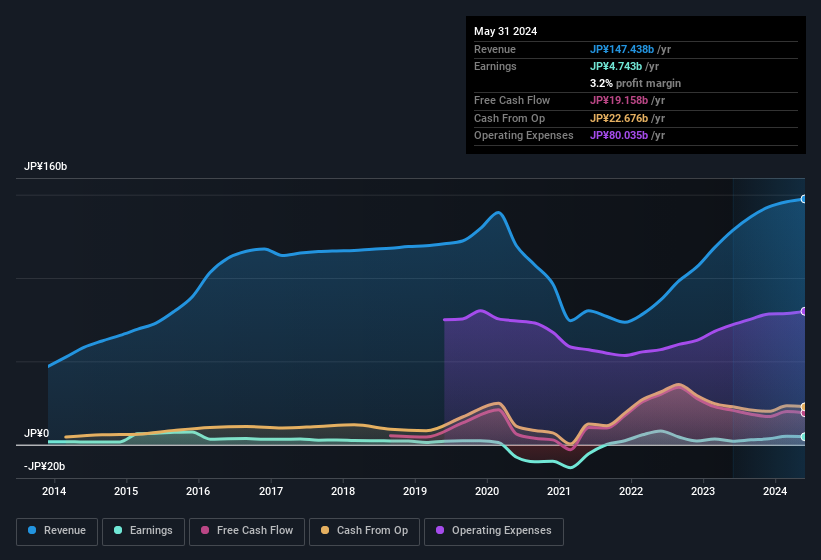Image resolution: width=821 pixels, height=560 pixels.
Task: Select the 2019 x-axis label
Action: click(x=415, y=491)
